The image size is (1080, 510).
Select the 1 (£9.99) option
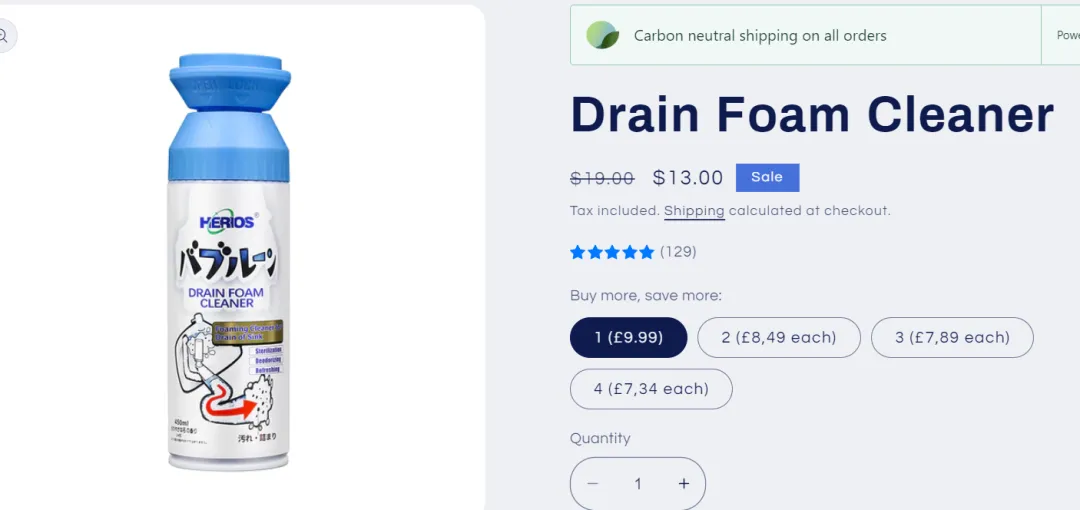tap(628, 338)
